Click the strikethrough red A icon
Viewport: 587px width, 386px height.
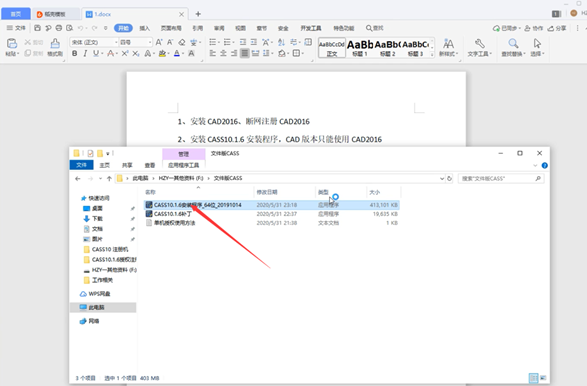pyautogui.click(x=110, y=54)
